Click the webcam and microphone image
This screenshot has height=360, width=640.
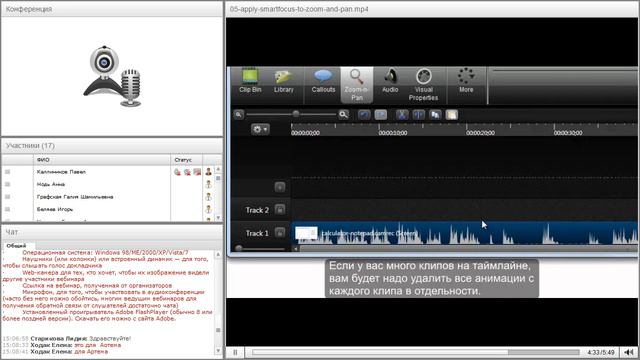113,76
